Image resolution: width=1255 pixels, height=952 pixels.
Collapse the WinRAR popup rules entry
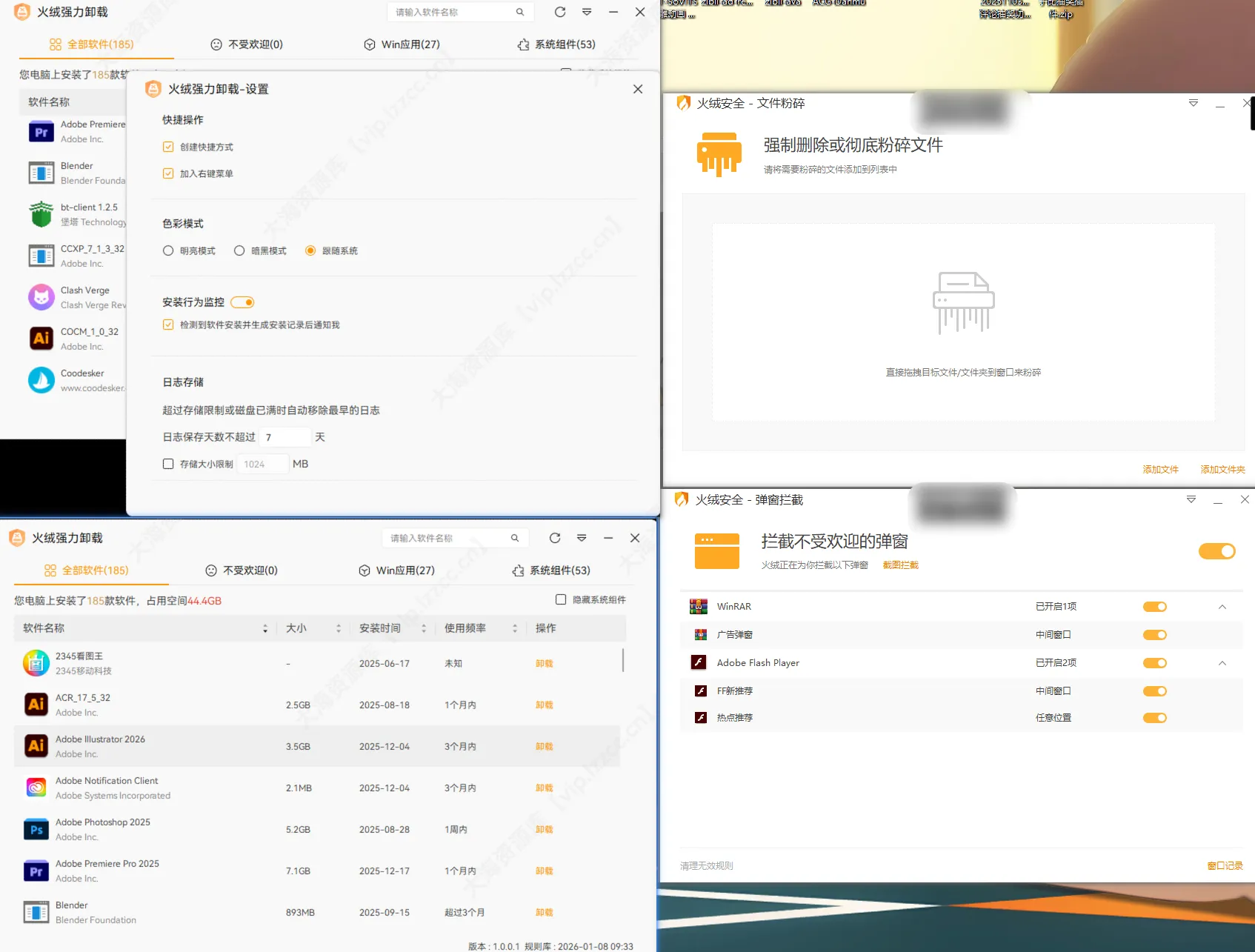click(1222, 606)
